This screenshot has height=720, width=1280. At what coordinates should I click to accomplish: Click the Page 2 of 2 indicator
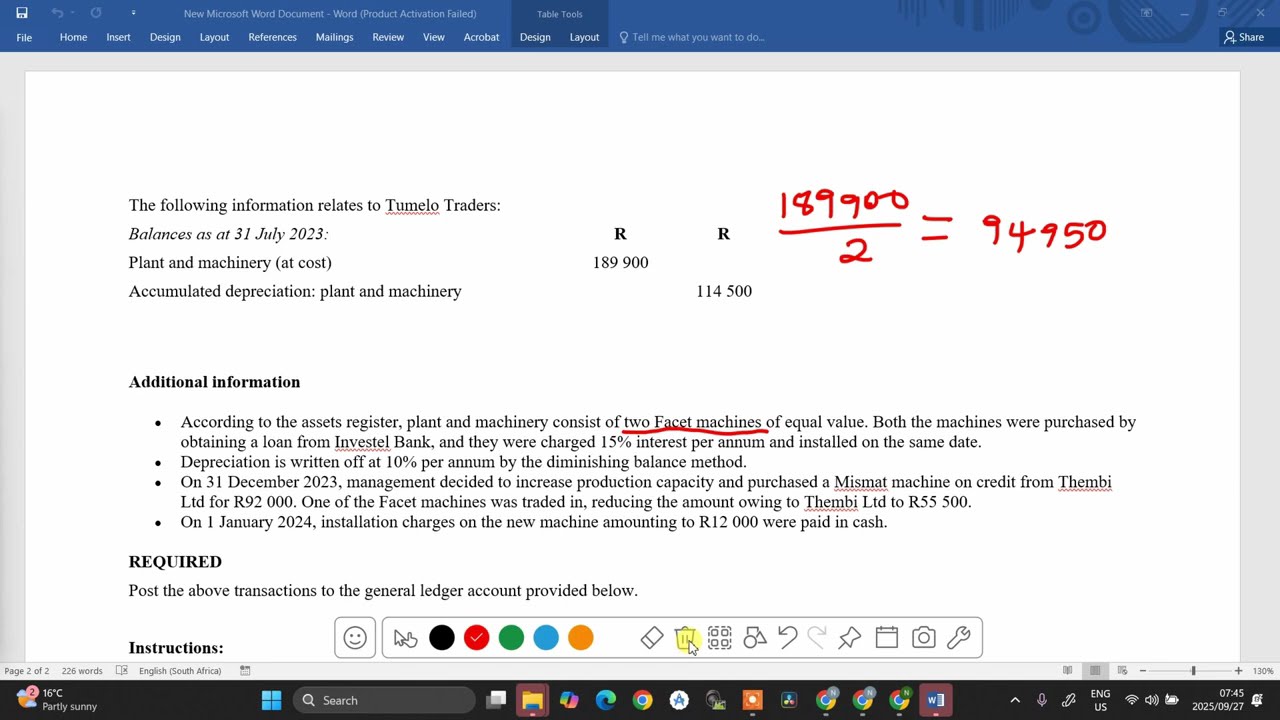27,671
